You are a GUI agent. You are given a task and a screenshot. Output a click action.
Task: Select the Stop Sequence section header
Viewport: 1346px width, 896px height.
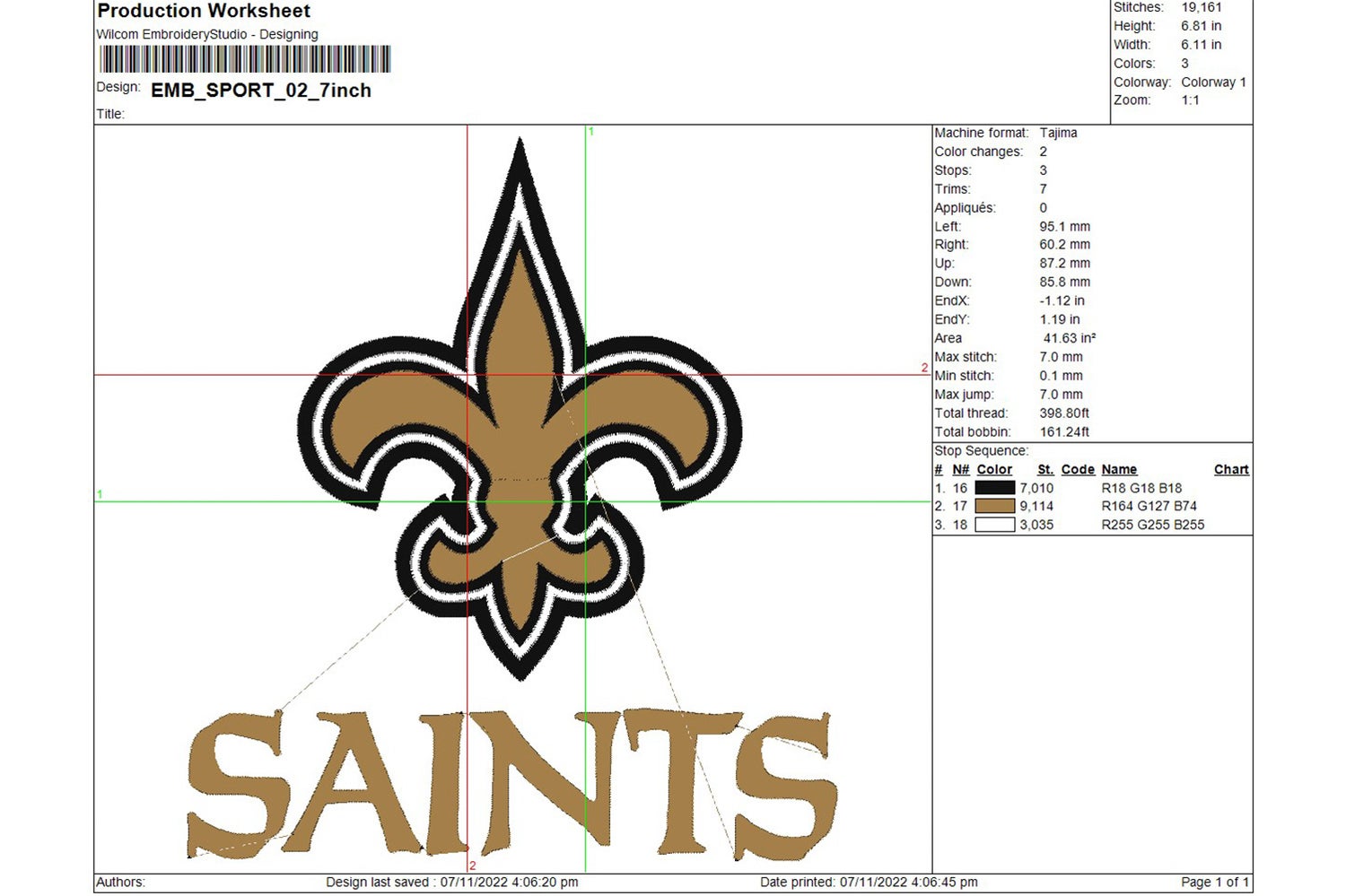pos(982,450)
